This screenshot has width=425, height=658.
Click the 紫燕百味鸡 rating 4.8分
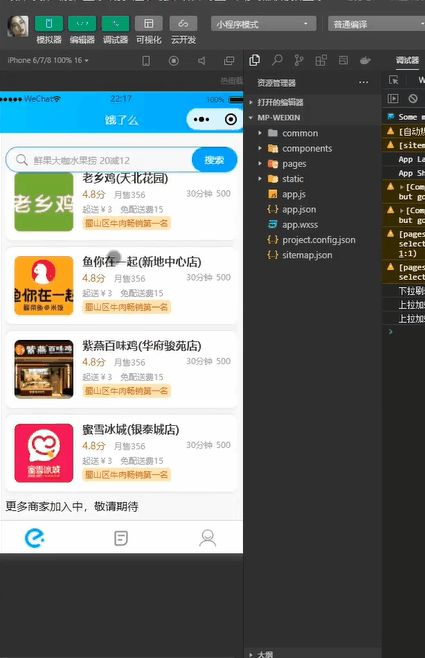click(94, 362)
